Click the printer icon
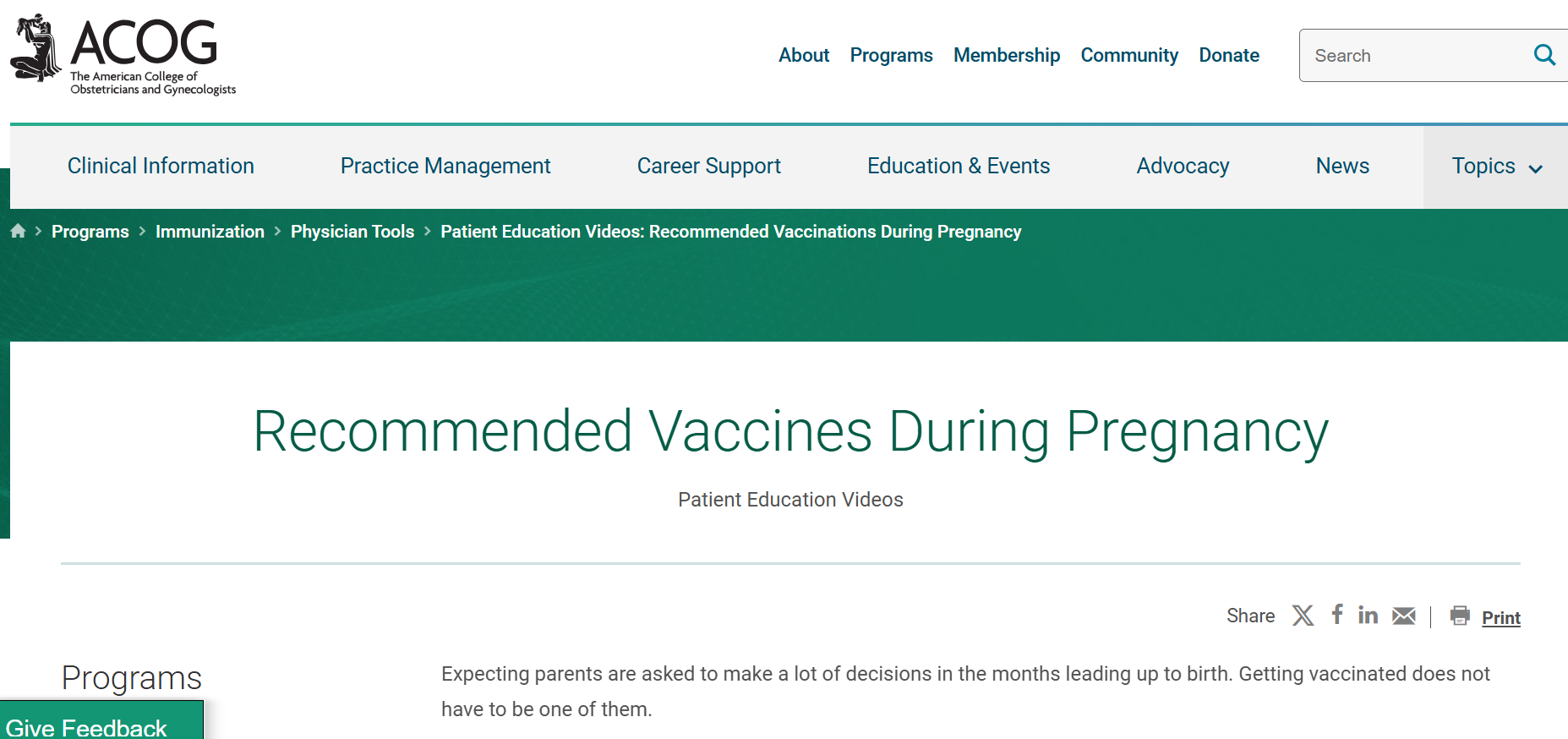 pos(1460,616)
